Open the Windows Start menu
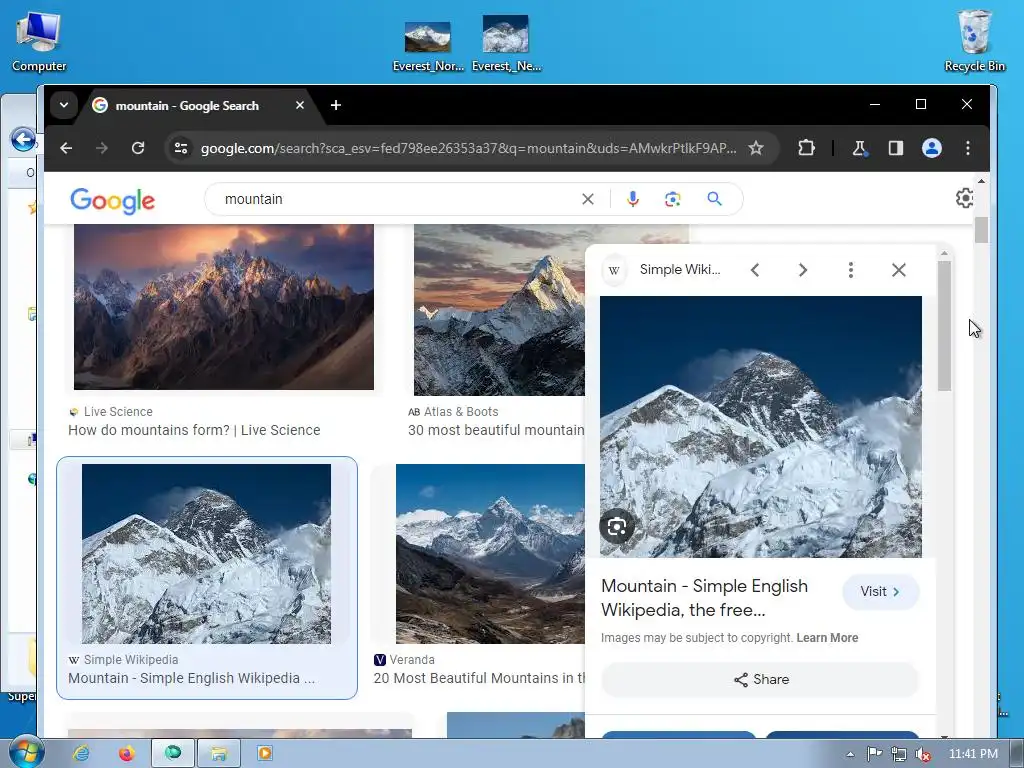The image size is (1024, 768). pos(25,752)
